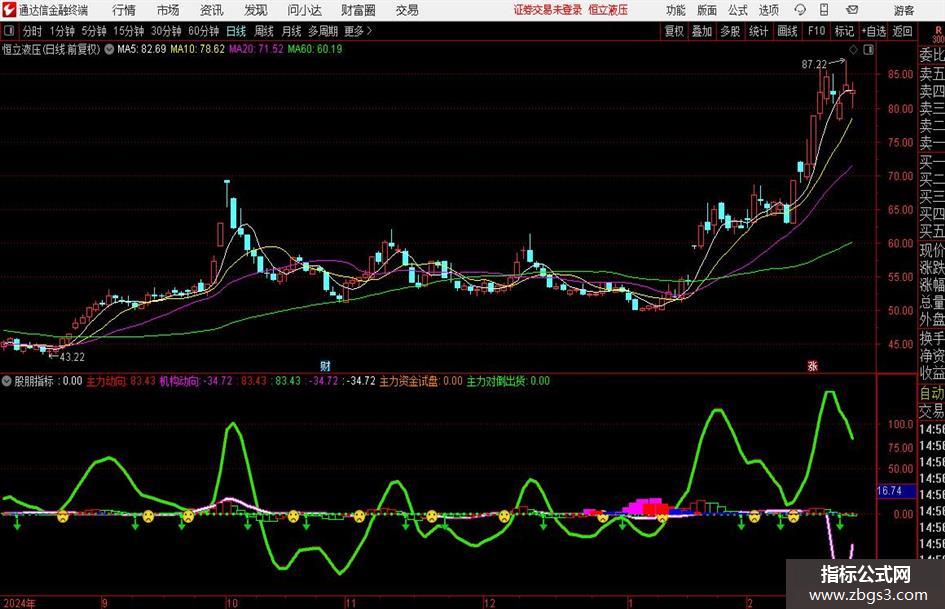Image resolution: width=945 pixels, height=609 pixels.
Task: Click the MA5: 82.69 label
Action: coord(142,49)
